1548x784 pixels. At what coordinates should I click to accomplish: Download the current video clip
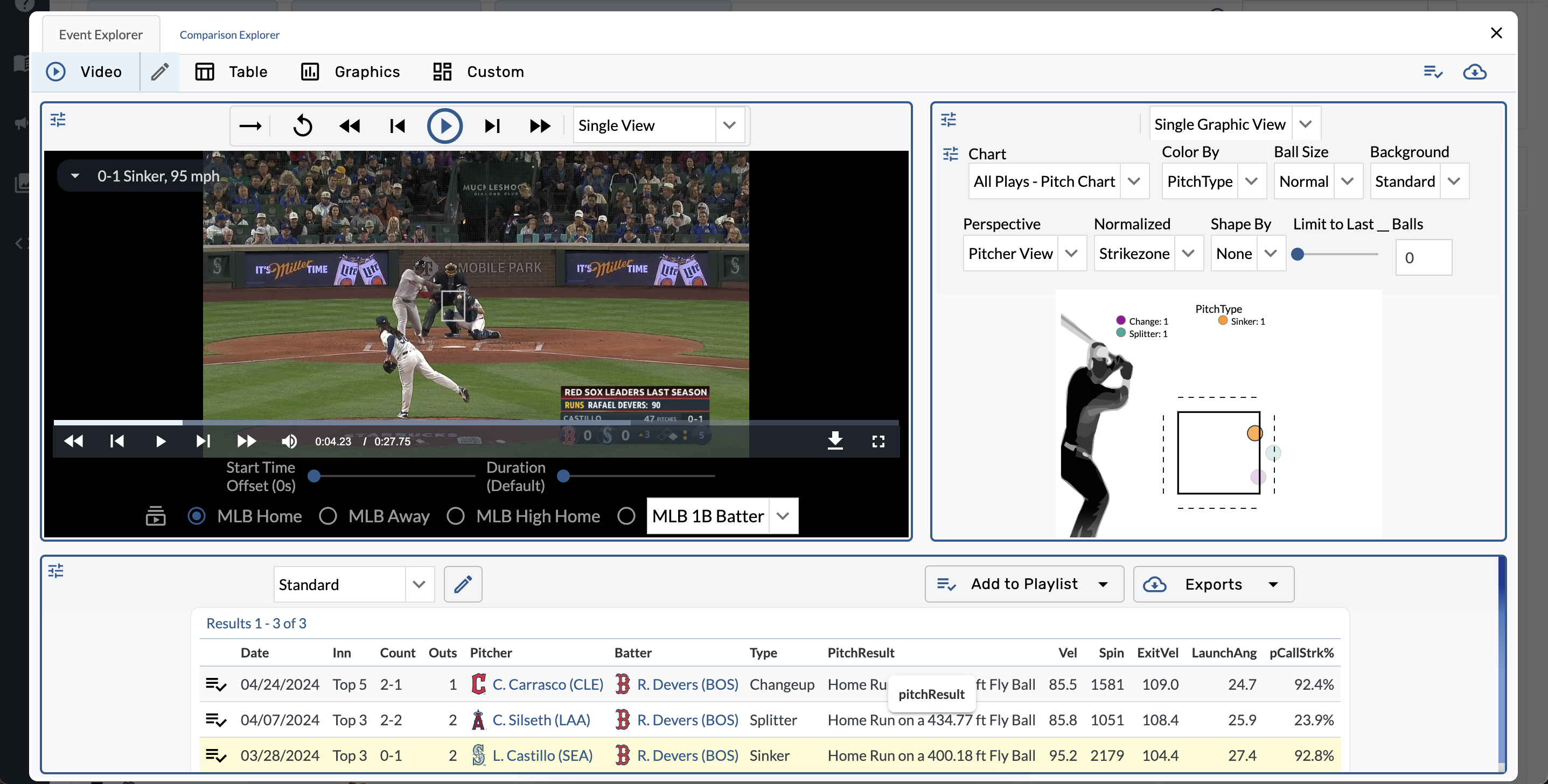pyautogui.click(x=835, y=441)
